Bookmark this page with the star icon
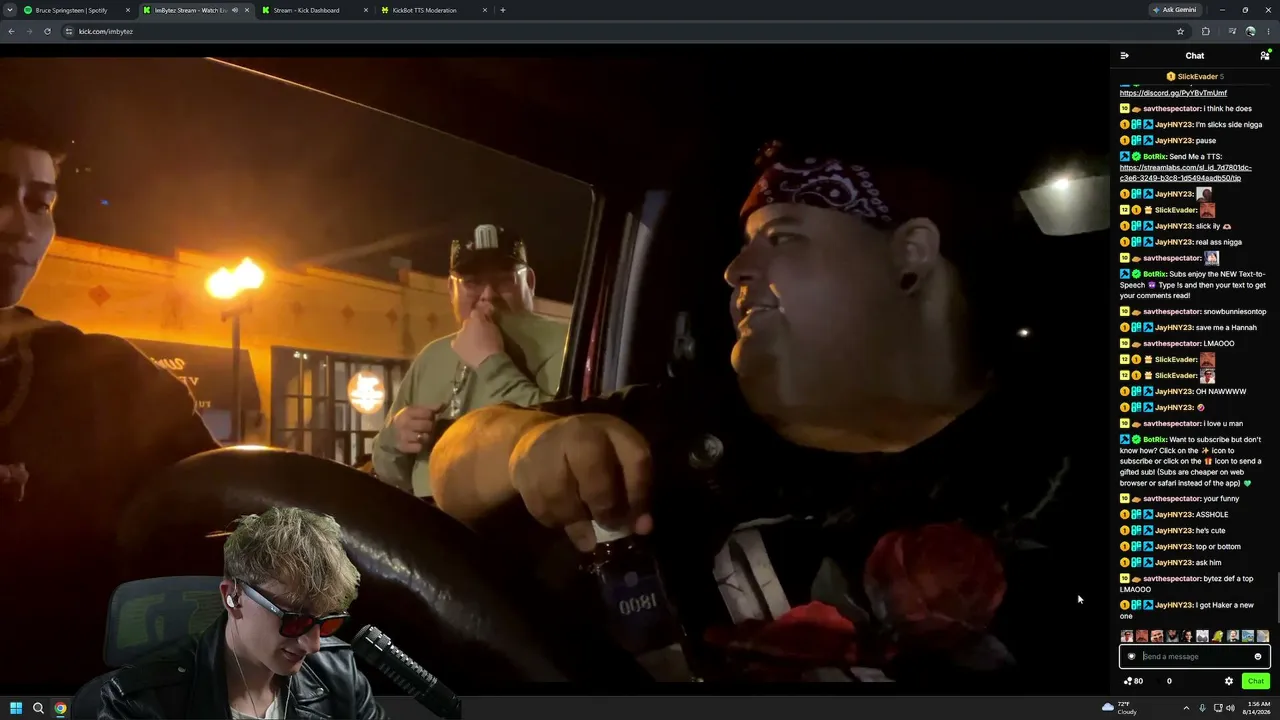Viewport: 1280px width, 720px height. [x=1180, y=31]
